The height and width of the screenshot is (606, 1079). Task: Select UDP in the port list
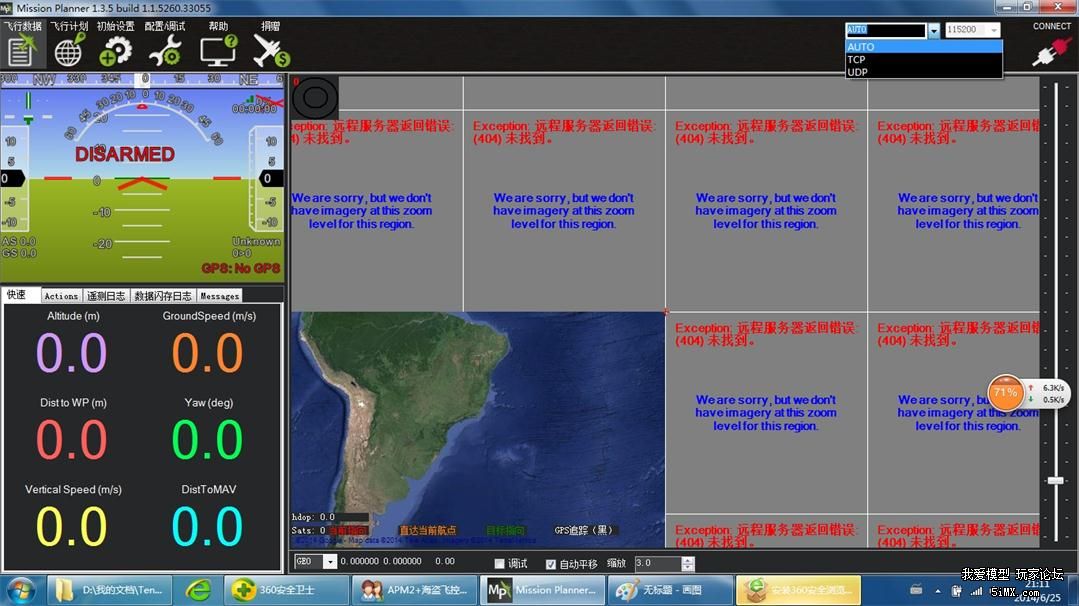(x=923, y=72)
